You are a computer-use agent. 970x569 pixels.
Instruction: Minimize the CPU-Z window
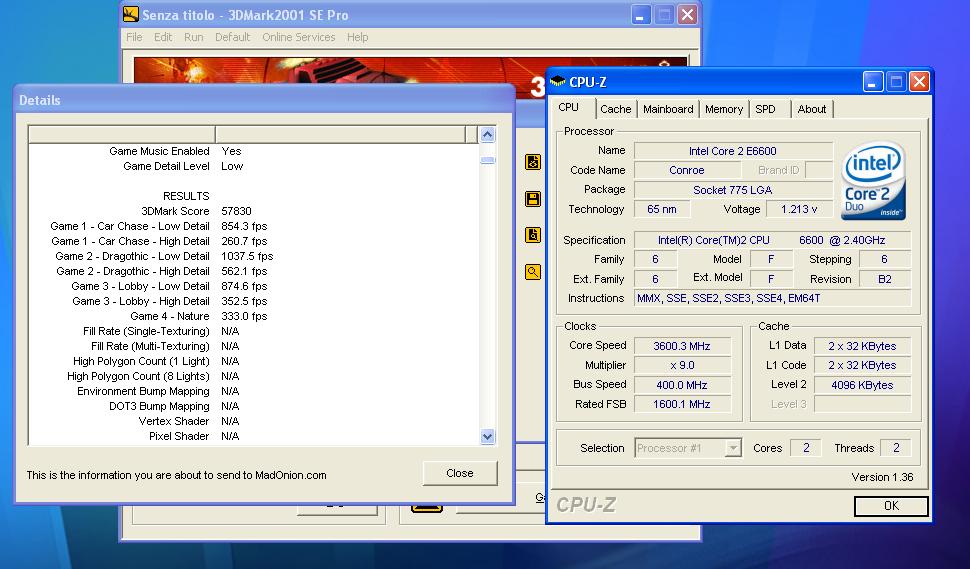873,82
